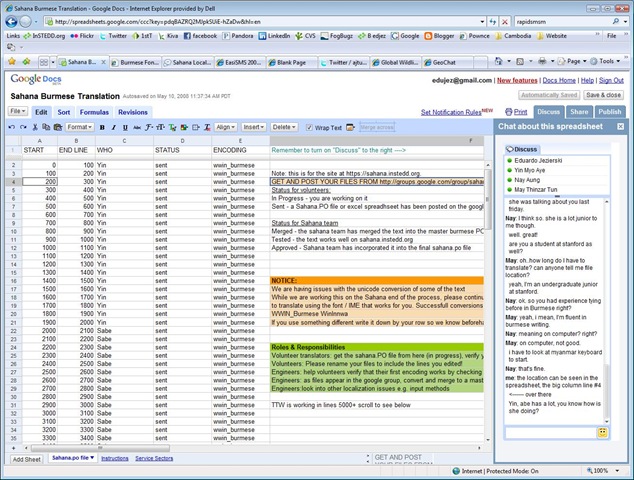Toggle underline formatting
This screenshot has width=634, height=480.
point(125,127)
